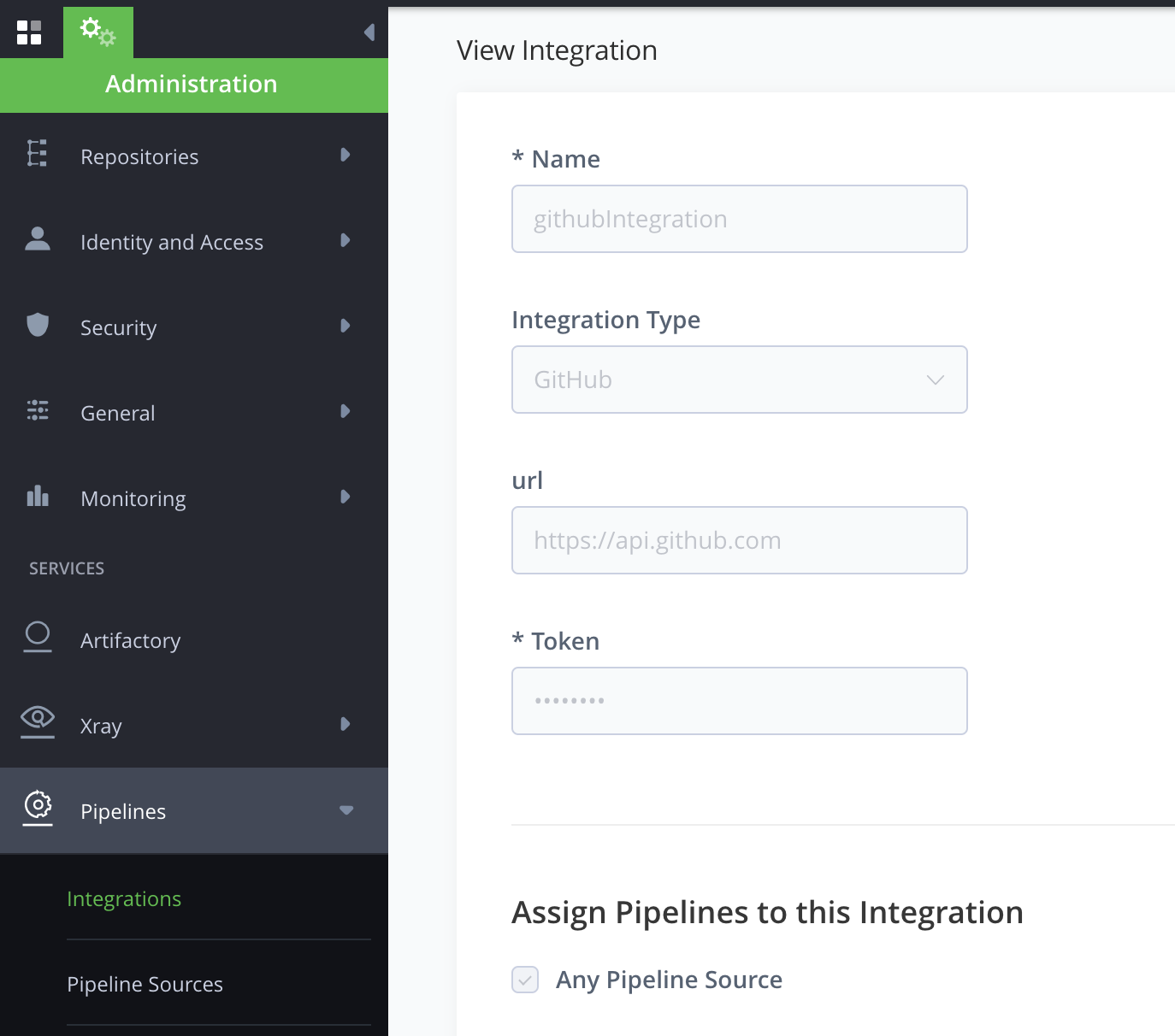Screen dimensions: 1175x1036
Task: Select the Administration gears icon
Action: tap(98, 32)
